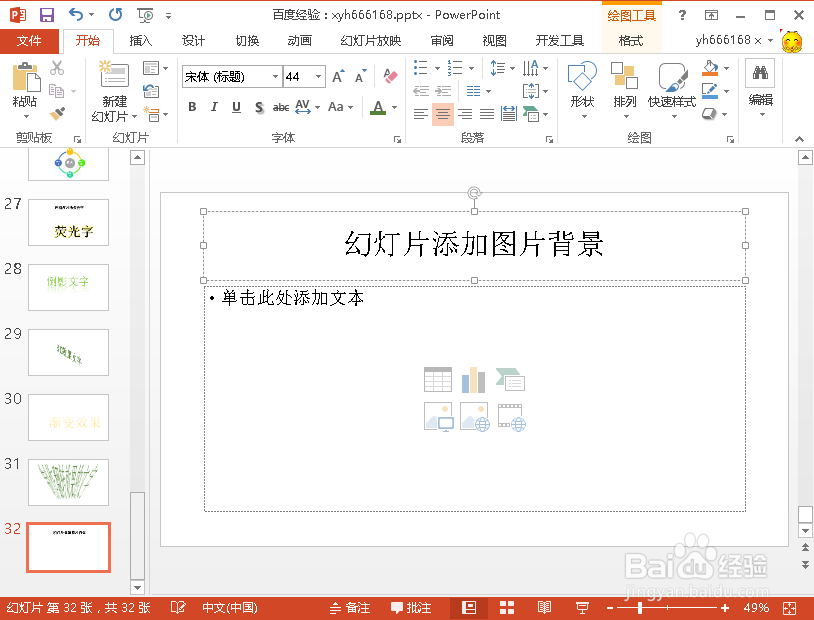Click the zoom slider handle
This screenshot has width=814, height=620.
click(x=640, y=608)
